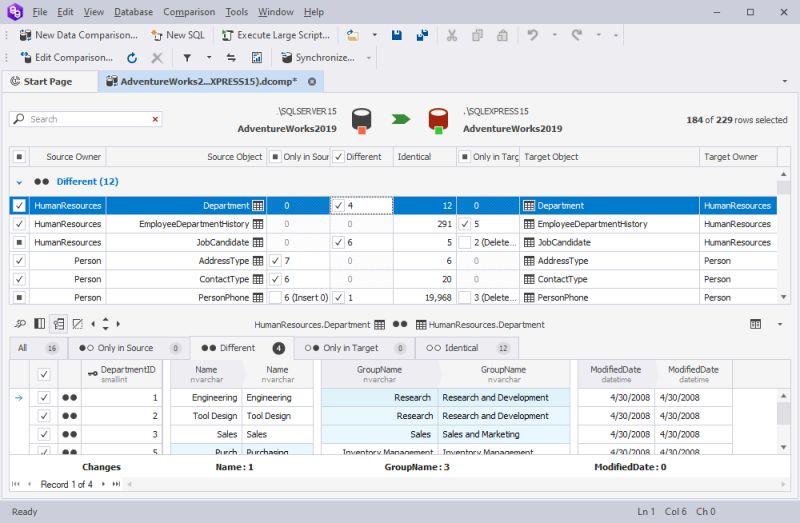This screenshot has width=800, height=523.
Task: Swap source and target with arrows icon
Action: click(x=231, y=58)
